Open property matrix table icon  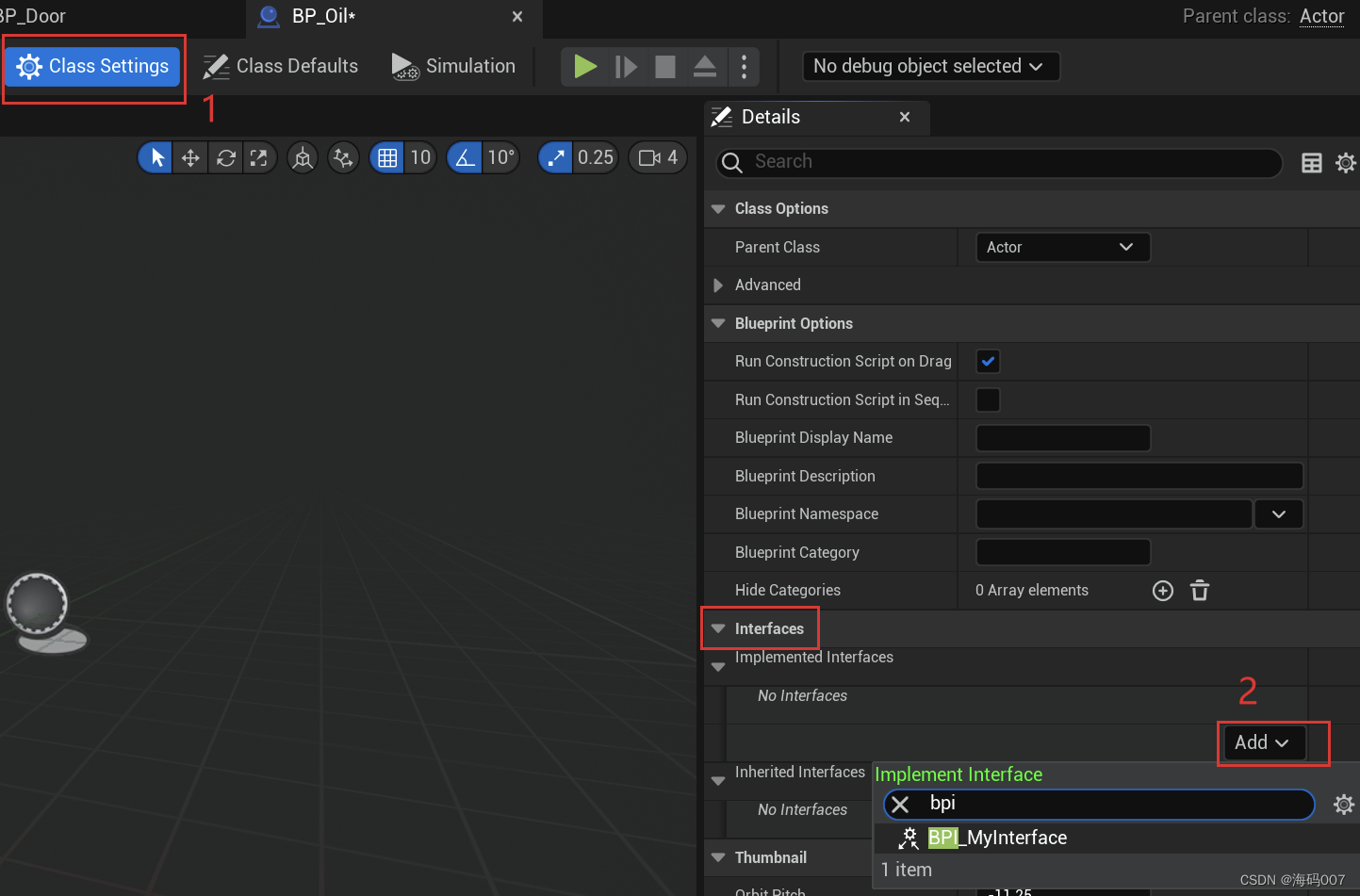pos(1311,162)
